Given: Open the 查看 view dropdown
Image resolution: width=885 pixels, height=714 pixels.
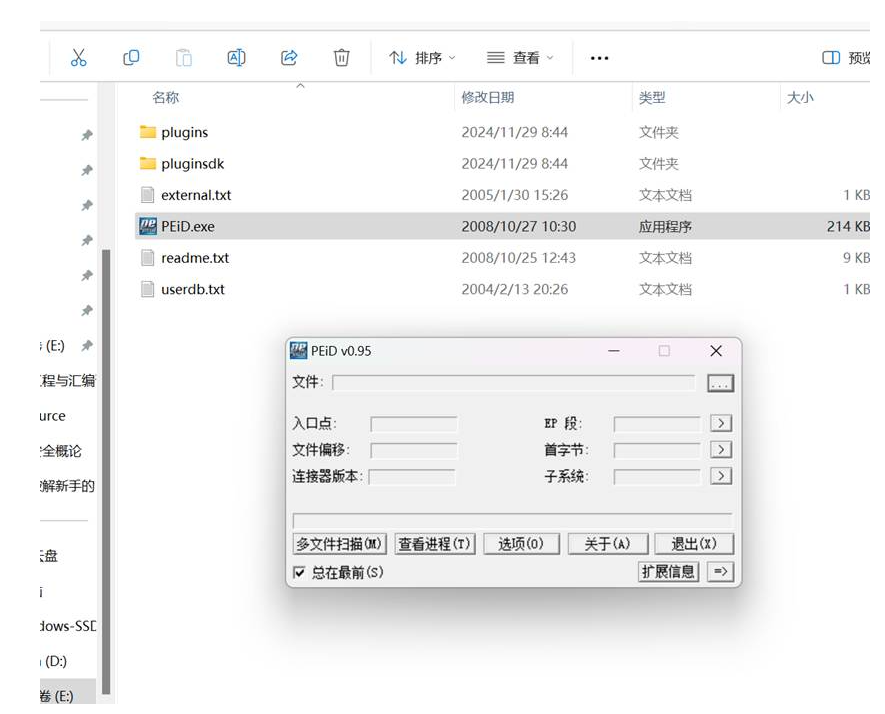Looking at the screenshot, I should pos(520,58).
